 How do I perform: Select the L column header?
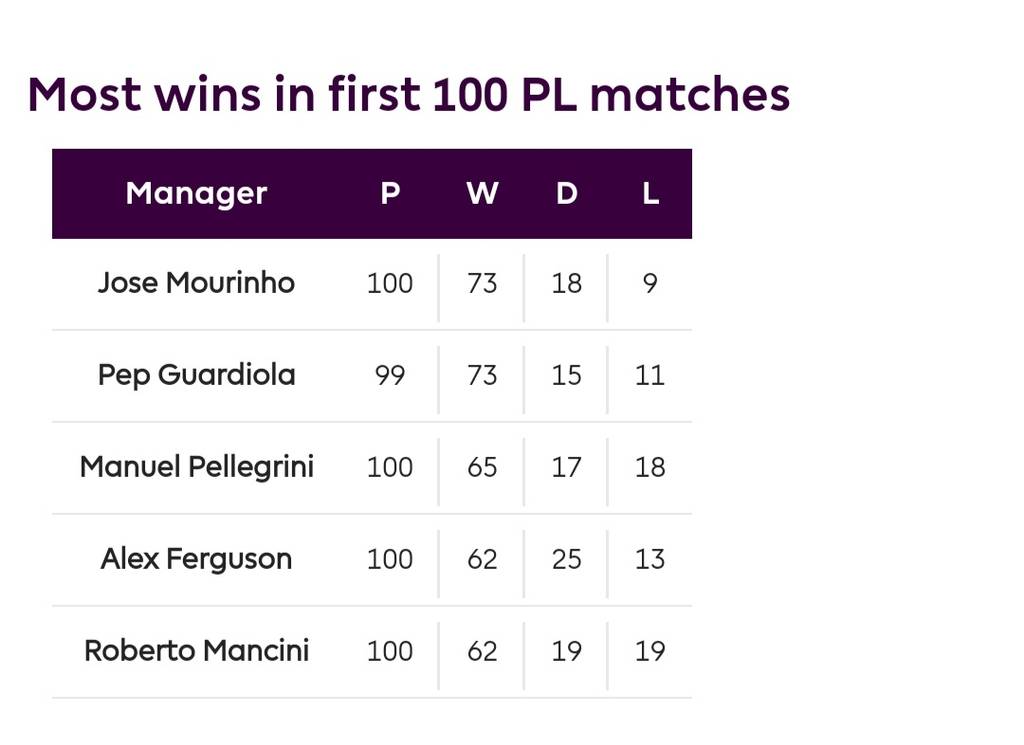(650, 193)
